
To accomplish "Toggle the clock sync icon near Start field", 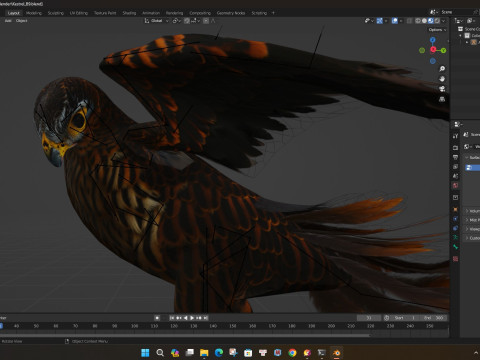I will click(387, 318).
